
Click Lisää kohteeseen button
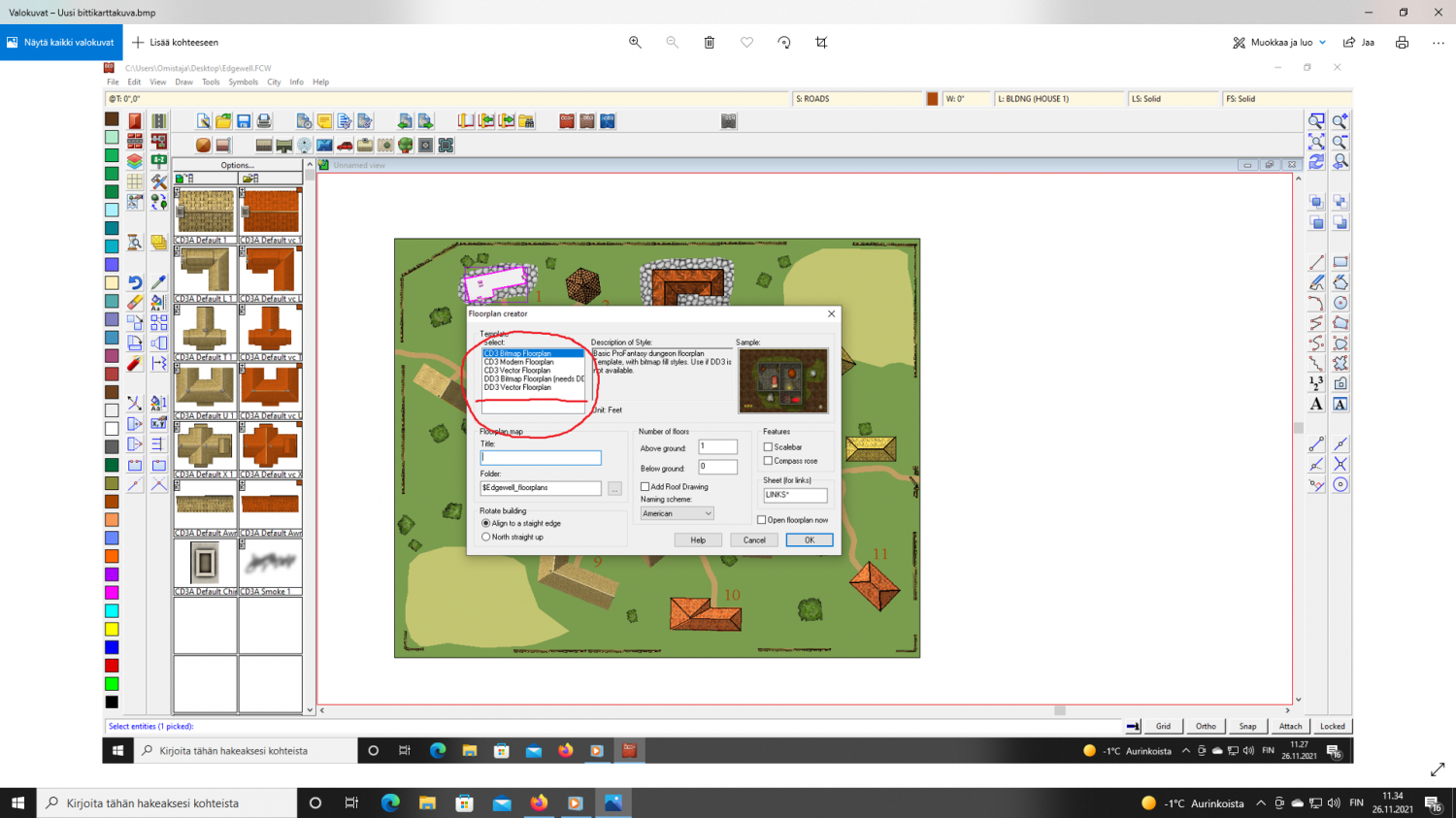(x=176, y=43)
